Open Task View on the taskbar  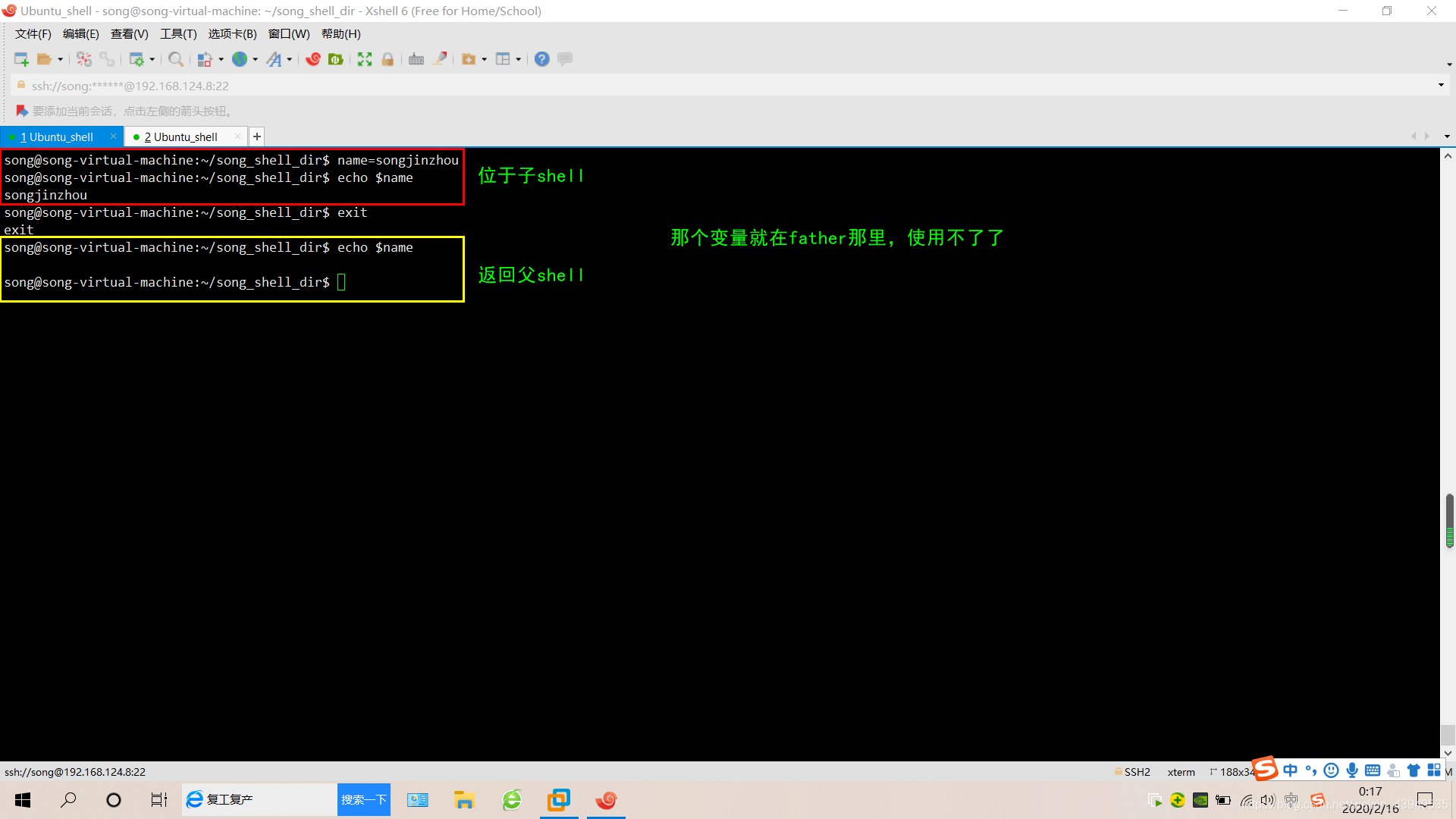[158, 800]
